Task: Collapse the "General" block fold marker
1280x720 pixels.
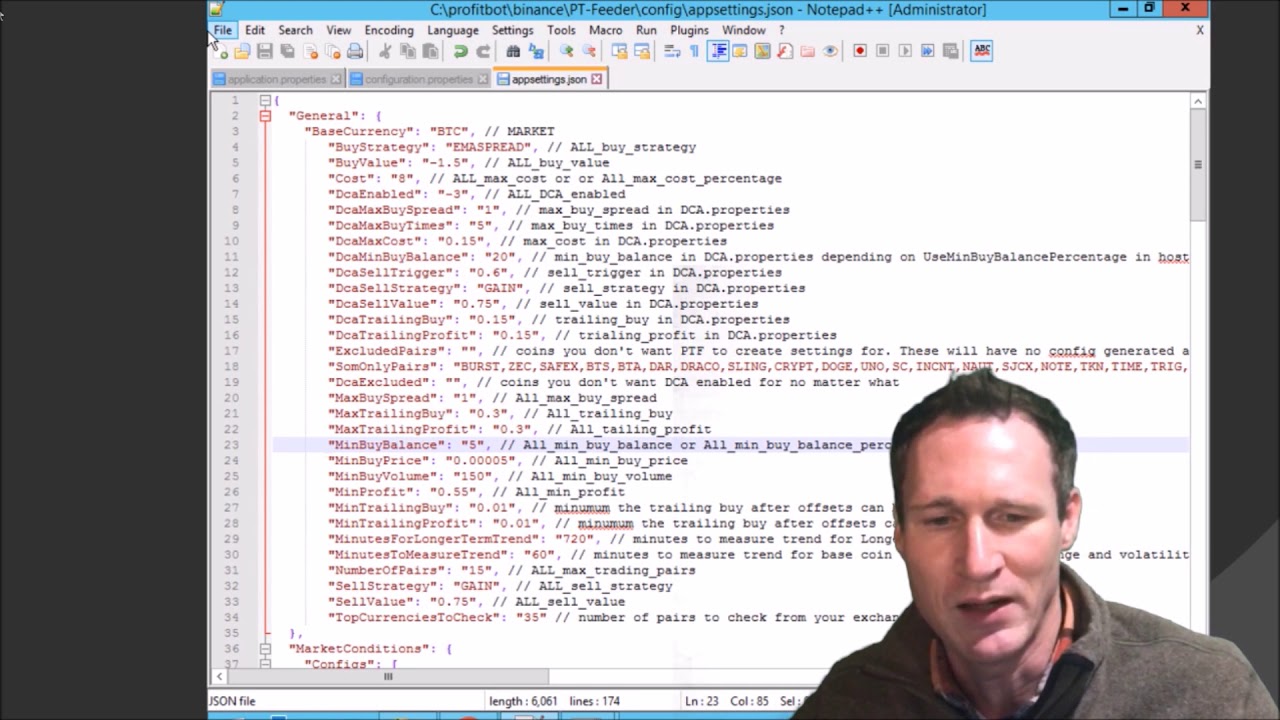Action: pos(265,116)
